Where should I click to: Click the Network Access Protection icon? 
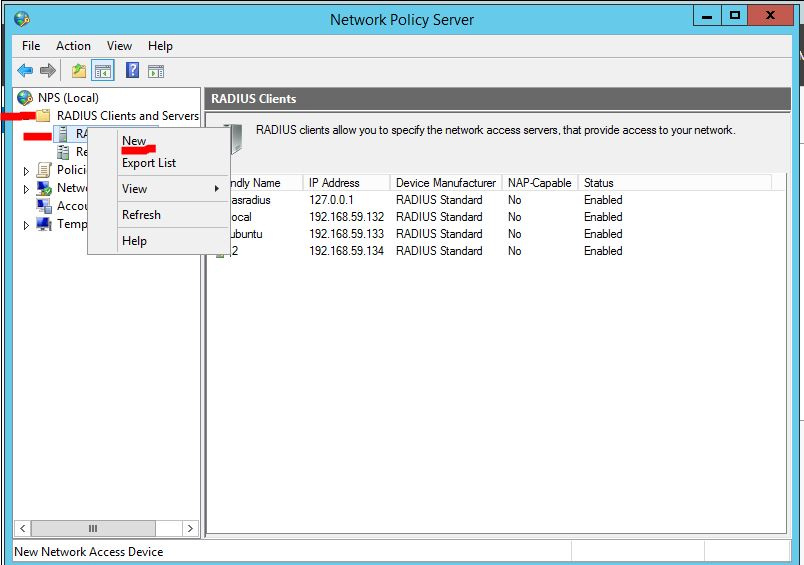[44, 188]
